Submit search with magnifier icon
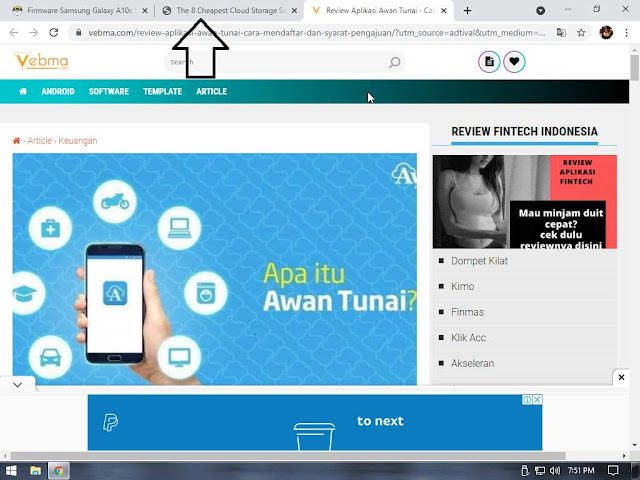Viewport: 640px width, 480px height. click(394, 62)
